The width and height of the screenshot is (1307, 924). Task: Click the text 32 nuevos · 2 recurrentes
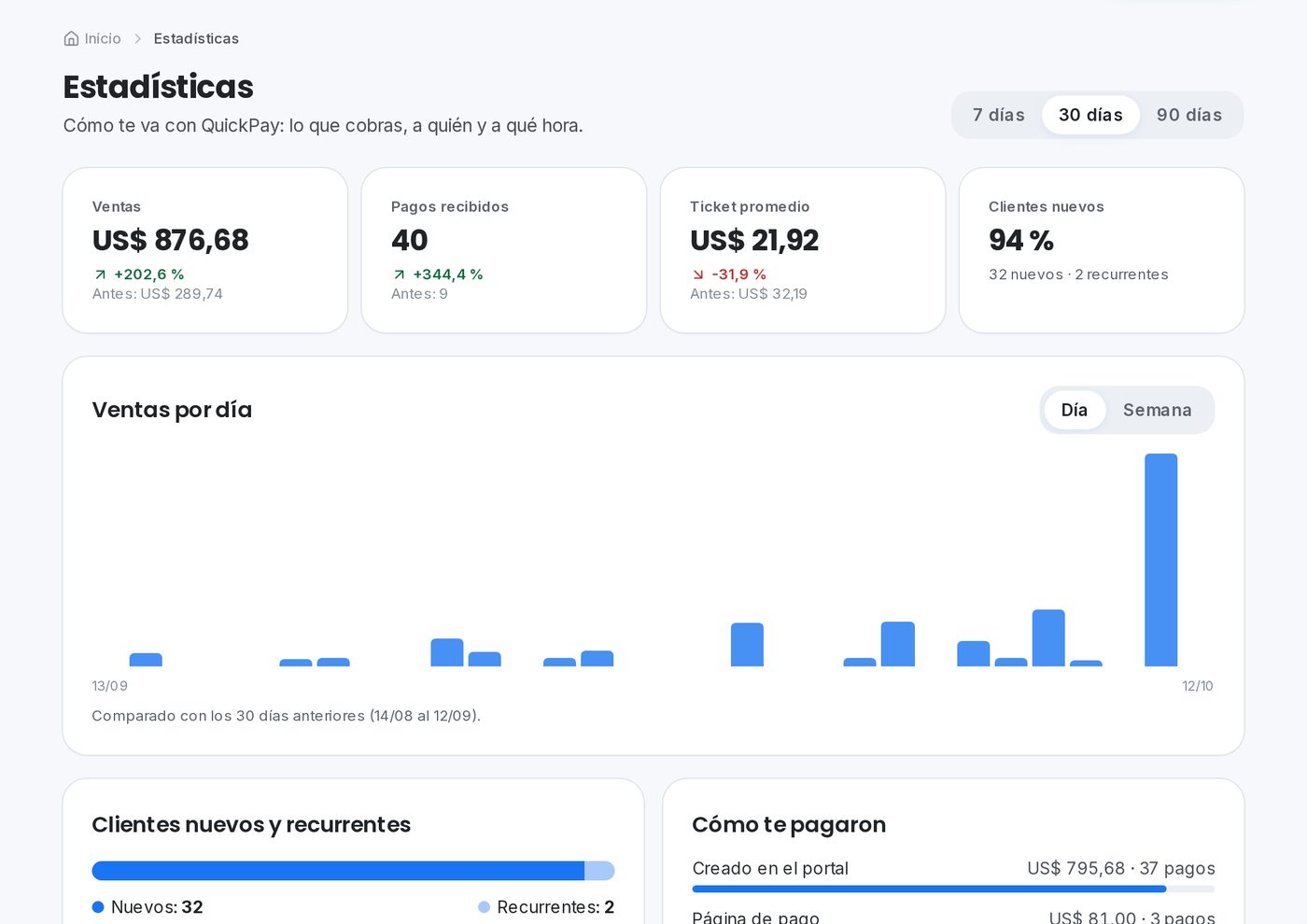[1078, 274]
